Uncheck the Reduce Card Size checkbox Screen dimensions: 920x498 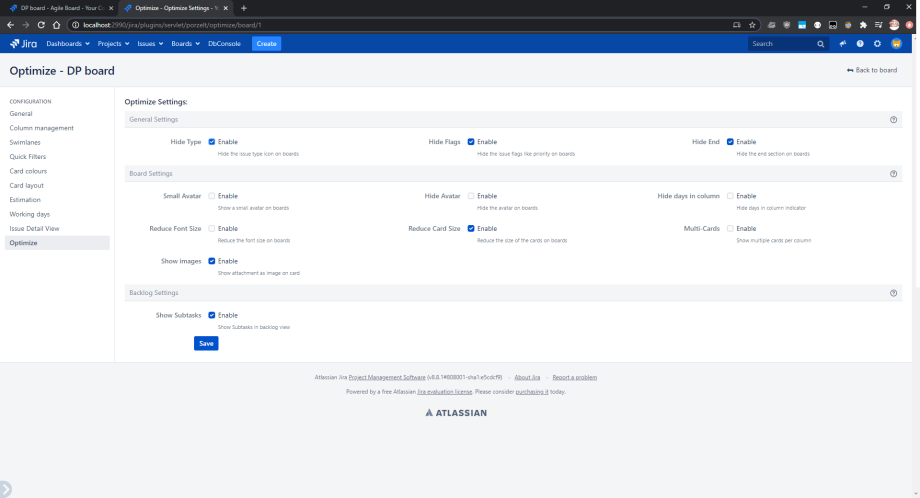[x=471, y=229]
